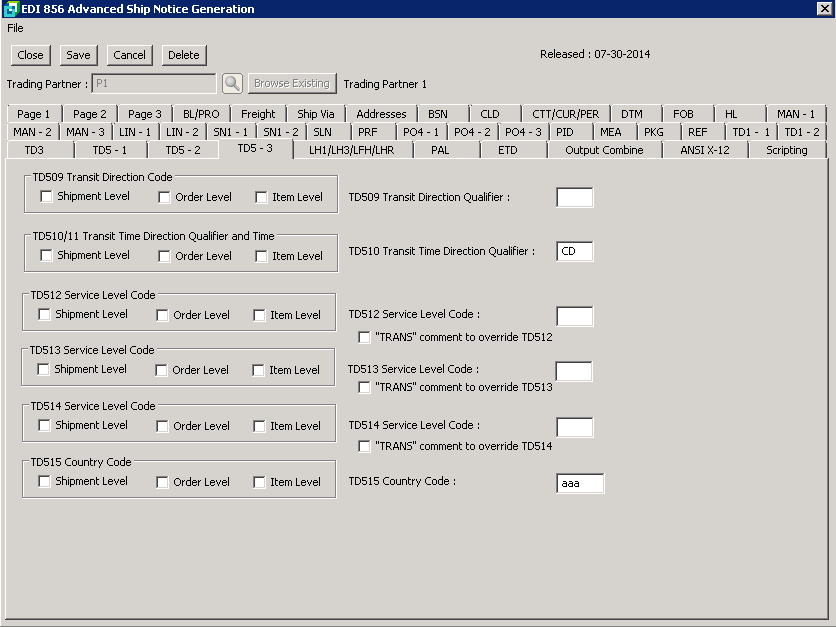Viewport: 836px width, 627px height.
Task: Open the ANSI X-12 tab
Action: click(704, 150)
